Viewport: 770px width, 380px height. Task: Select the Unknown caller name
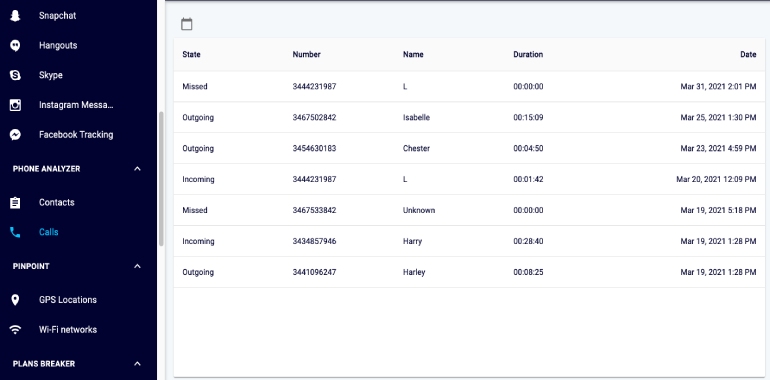[419, 210]
